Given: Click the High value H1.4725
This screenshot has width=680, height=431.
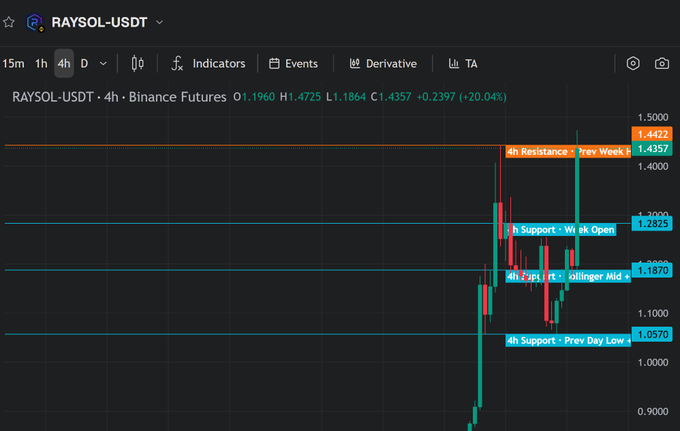Looking at the screenshot, I should tap(301, 97).
